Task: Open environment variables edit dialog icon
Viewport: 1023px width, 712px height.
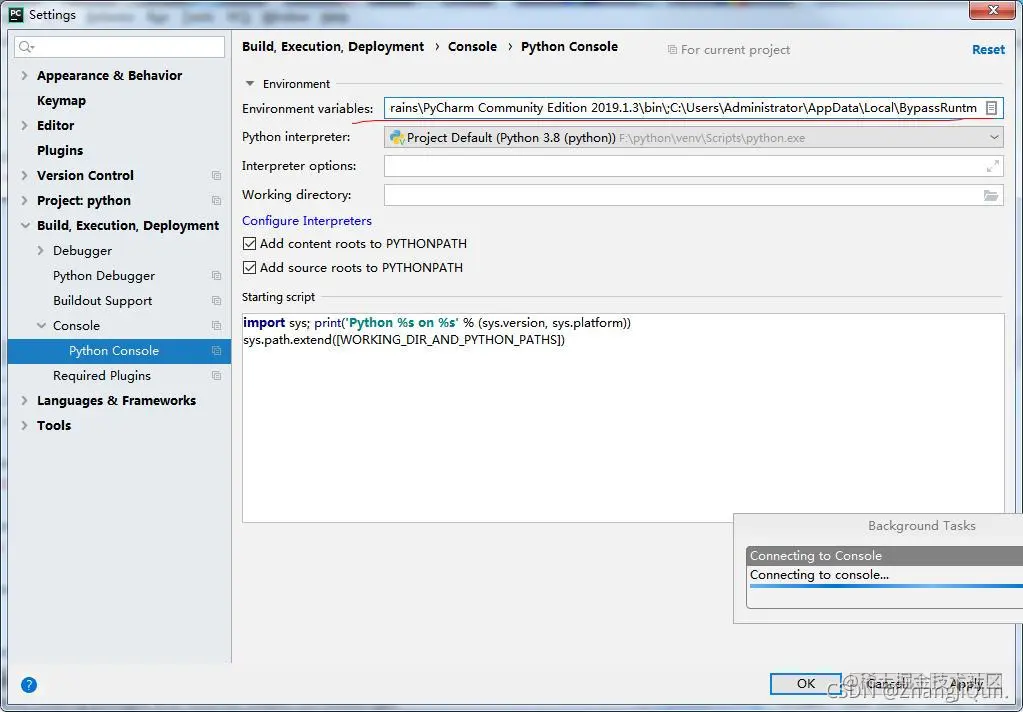Action: (991, 108)
